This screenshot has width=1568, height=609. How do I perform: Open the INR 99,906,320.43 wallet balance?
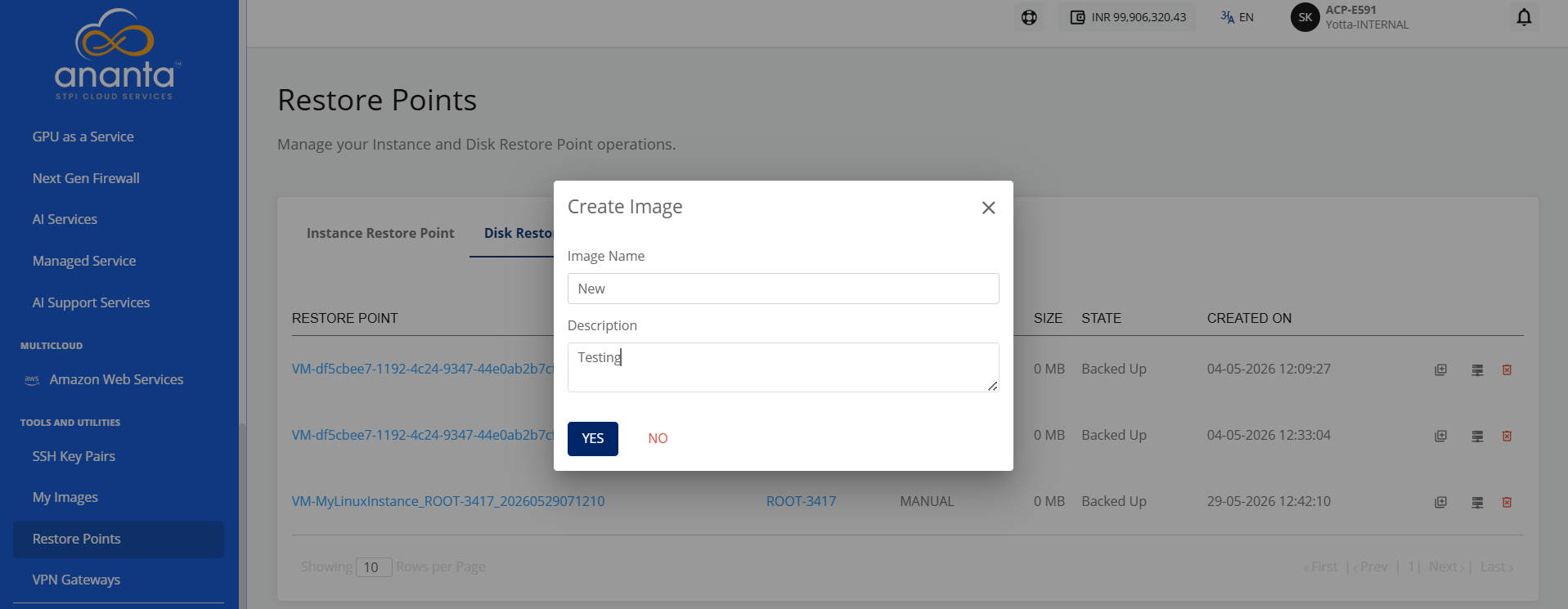[x=1128, y=17]
